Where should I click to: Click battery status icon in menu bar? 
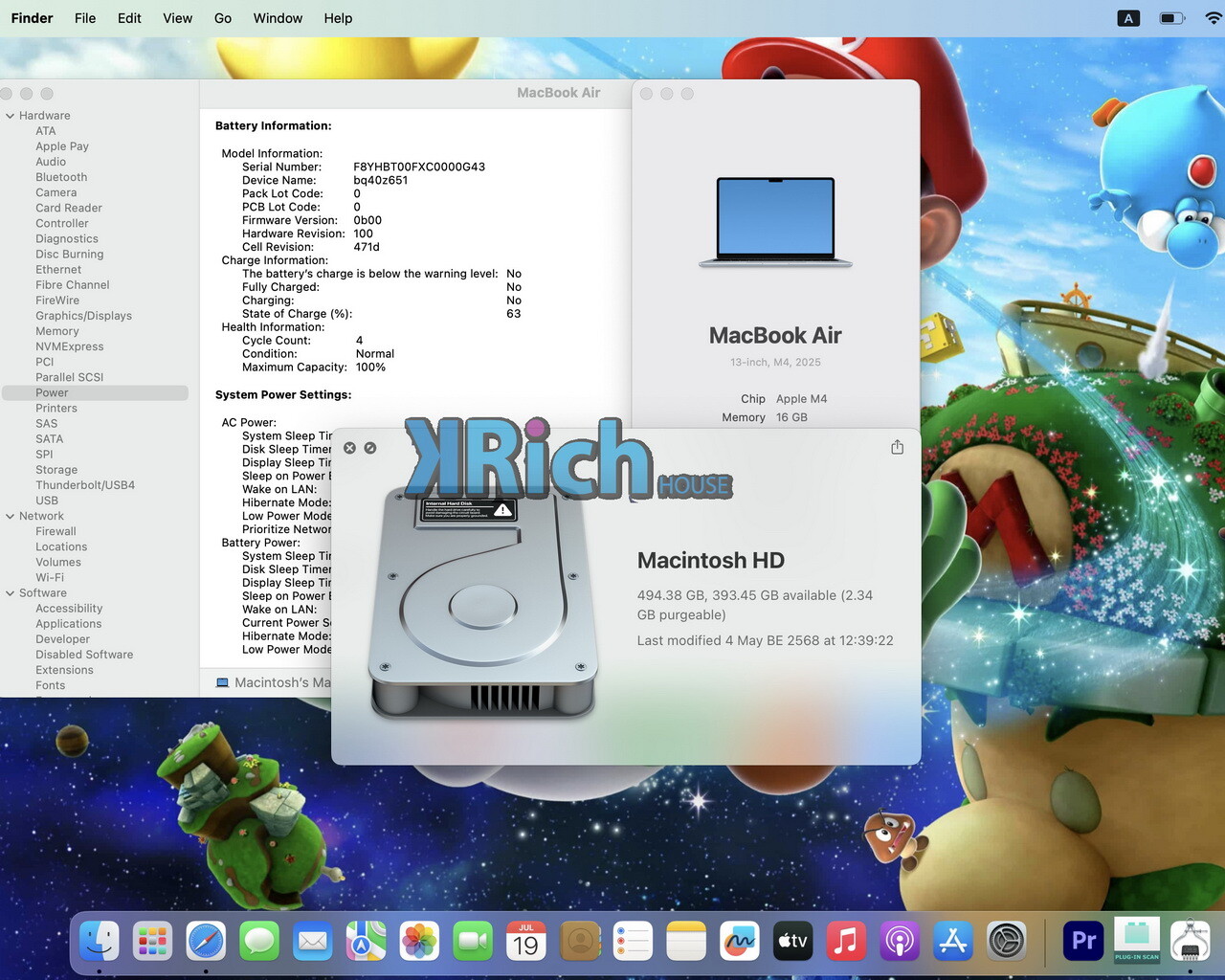[x=1172, y=18]
